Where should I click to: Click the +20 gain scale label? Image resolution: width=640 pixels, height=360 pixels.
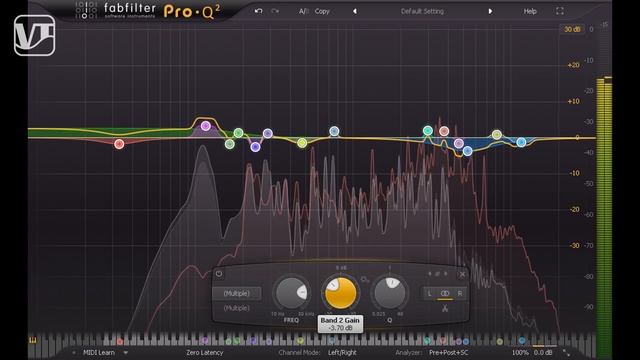pyautogui.click(x=573, y=65)
